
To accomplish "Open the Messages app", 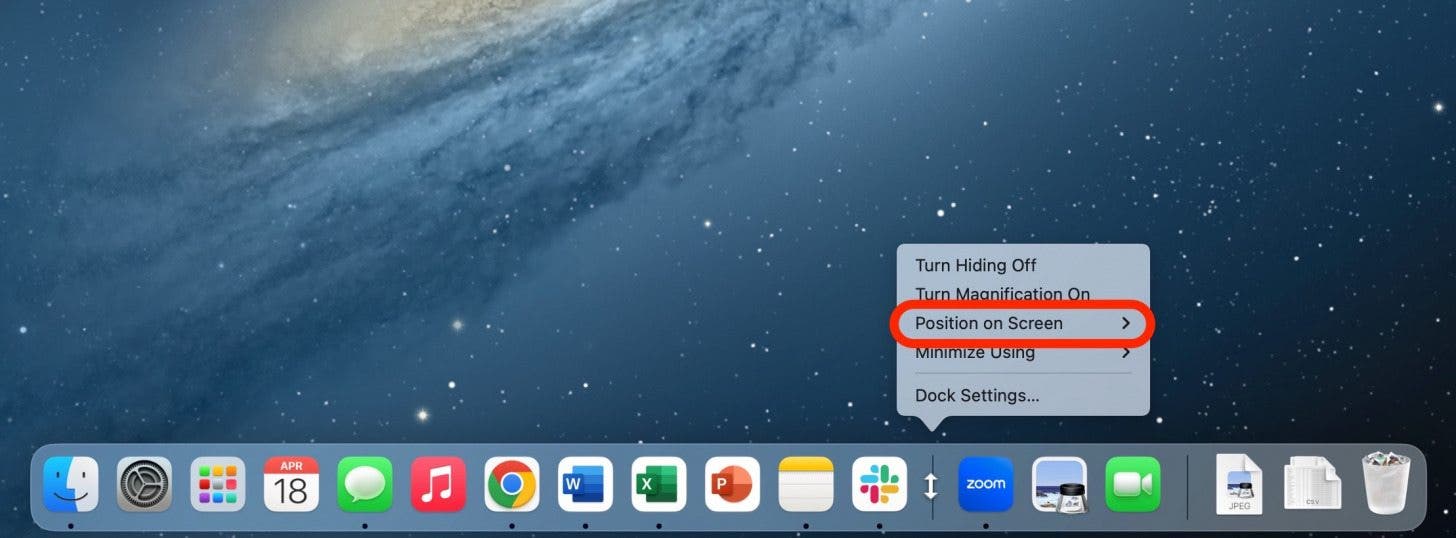I will coord(364,485).
